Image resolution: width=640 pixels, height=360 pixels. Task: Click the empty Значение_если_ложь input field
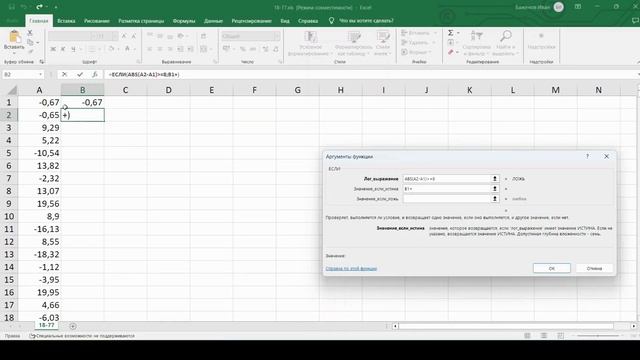tap(447, 198)
